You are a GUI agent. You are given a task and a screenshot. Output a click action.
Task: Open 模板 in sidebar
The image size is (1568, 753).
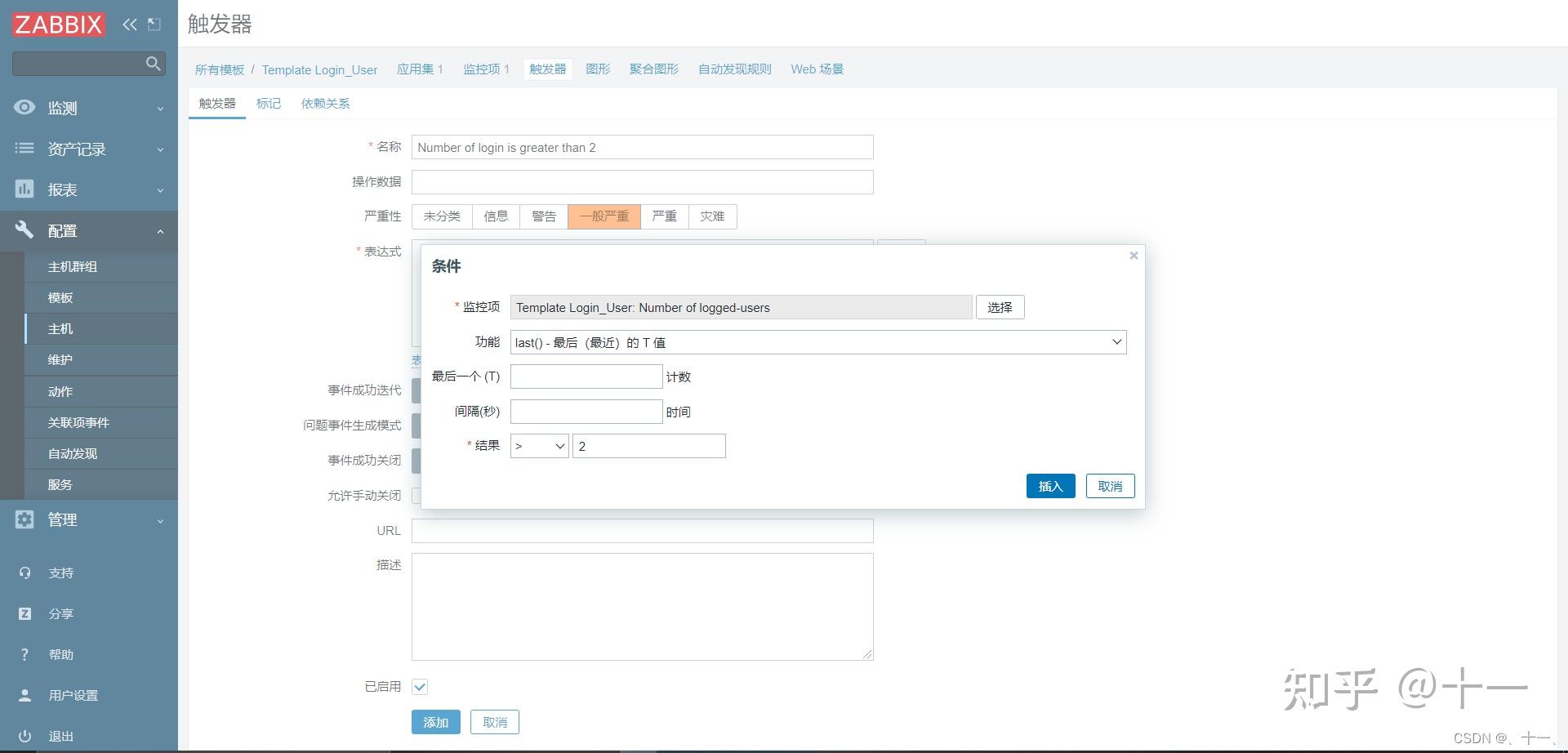[101, 298]
